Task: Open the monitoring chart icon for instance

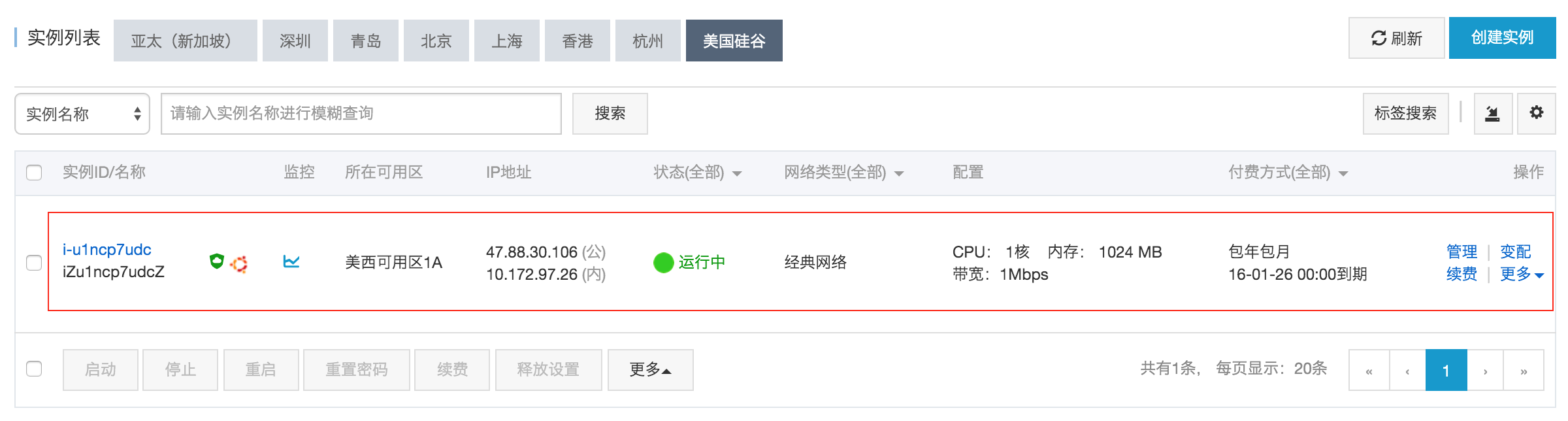Action: (x=291, y=261)
